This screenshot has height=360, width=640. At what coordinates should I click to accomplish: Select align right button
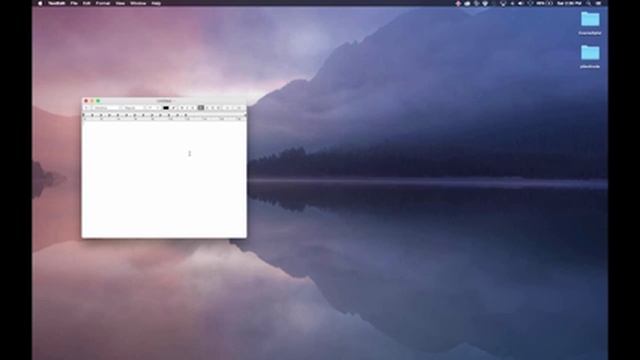(x=212, y=108)
